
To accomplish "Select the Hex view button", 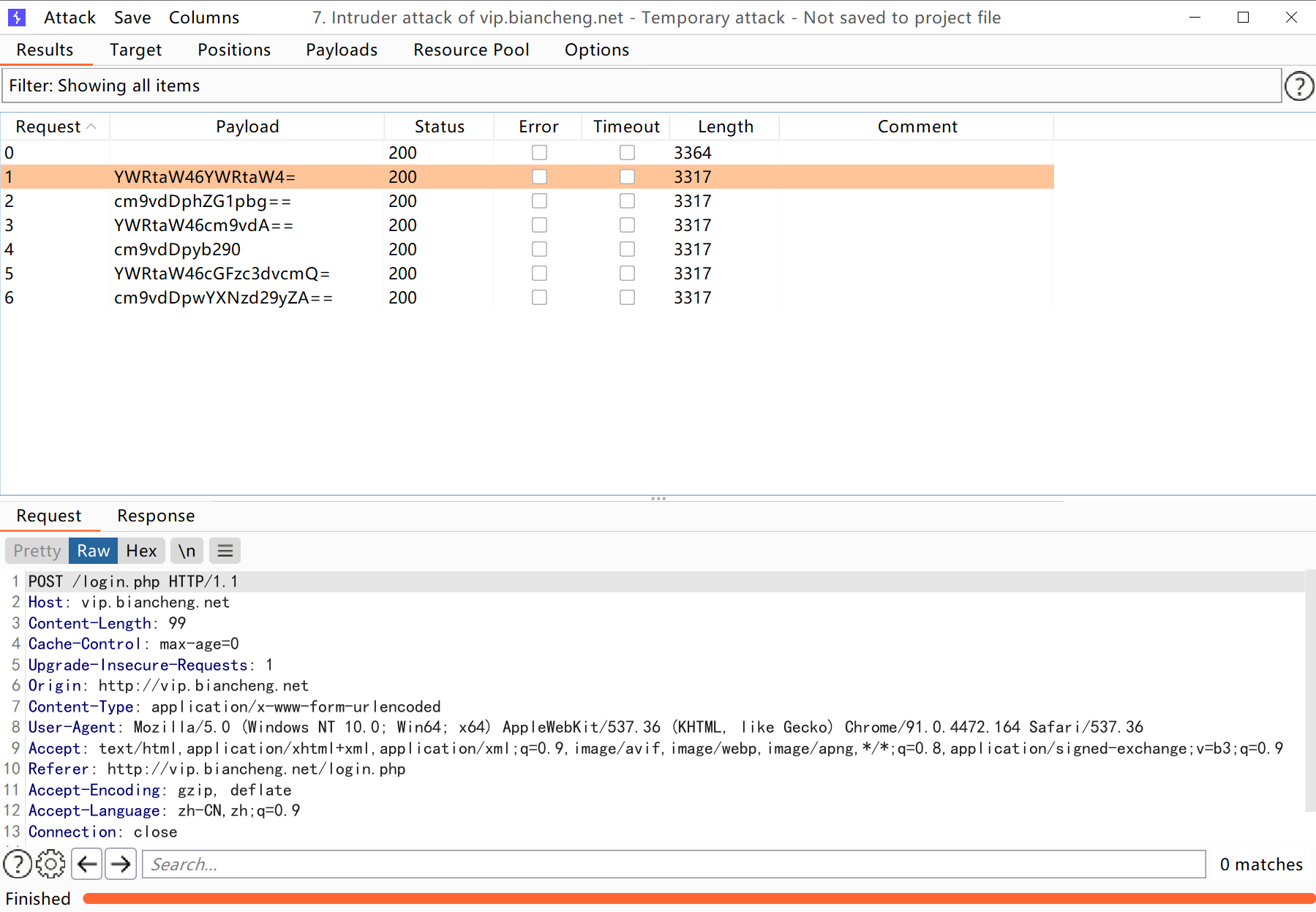I will point(141,551).
